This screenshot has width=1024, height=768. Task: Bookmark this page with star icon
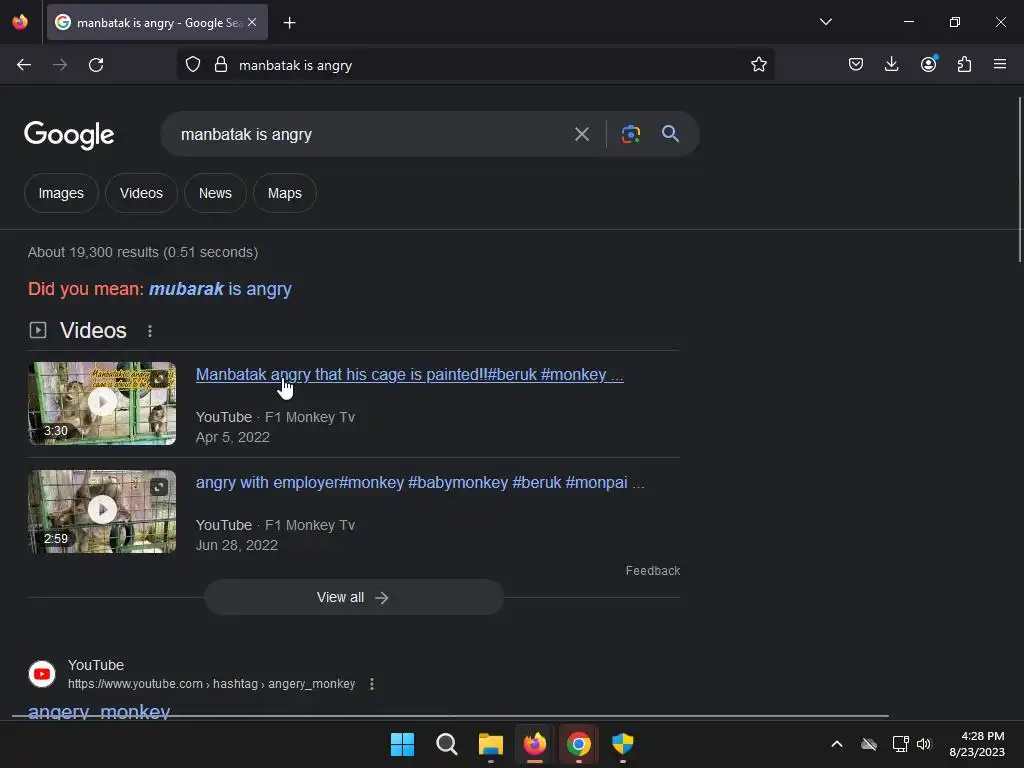(x=758, y=65)
